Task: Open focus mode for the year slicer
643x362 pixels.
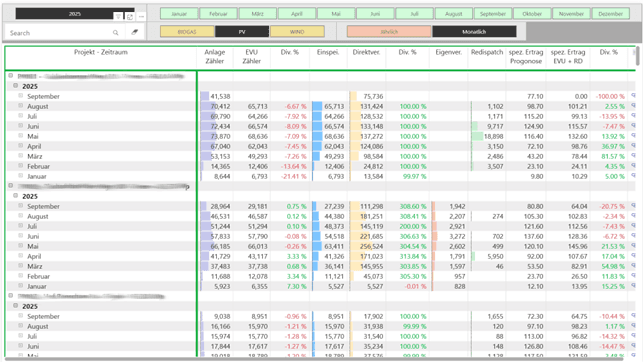Action: coord(130,16)
